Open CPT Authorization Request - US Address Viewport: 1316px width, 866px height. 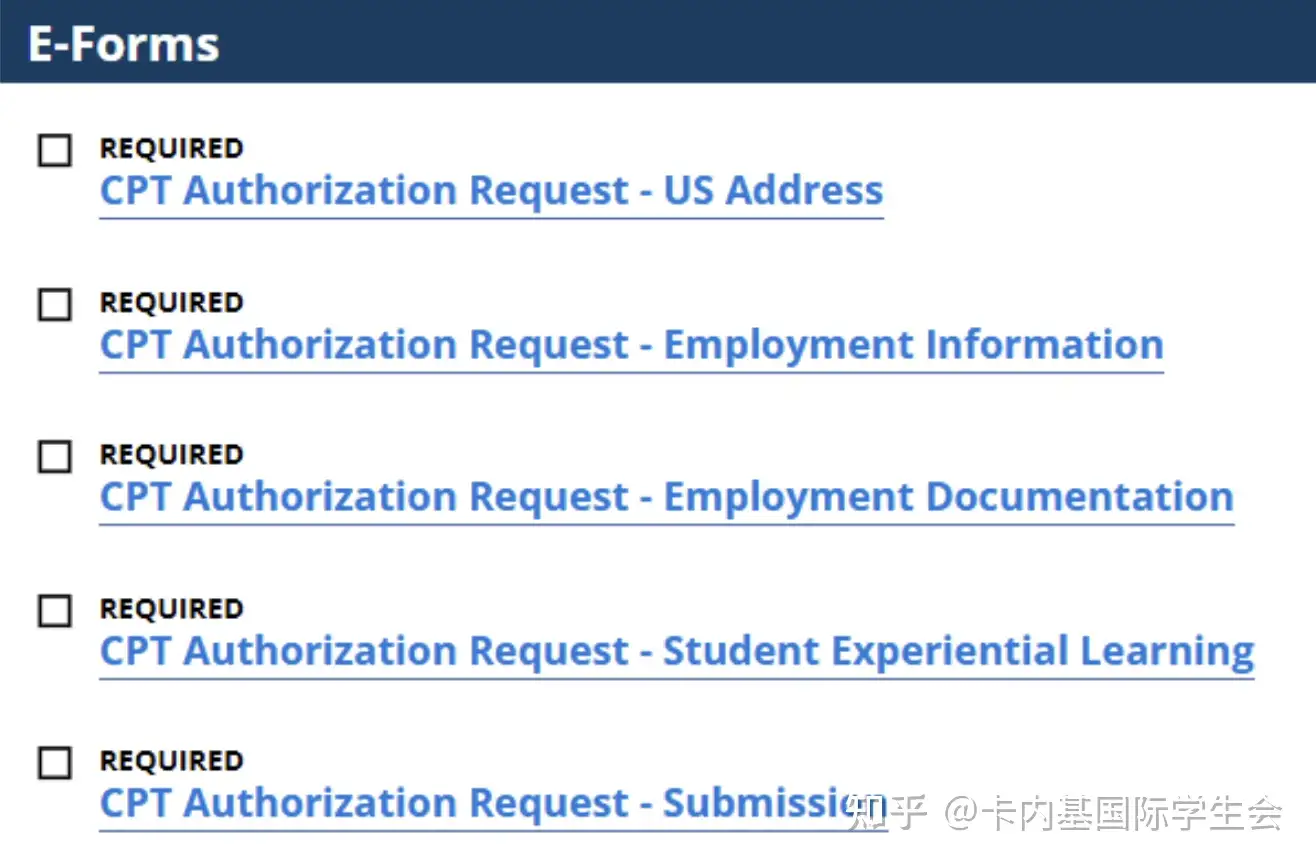point(492,190)
